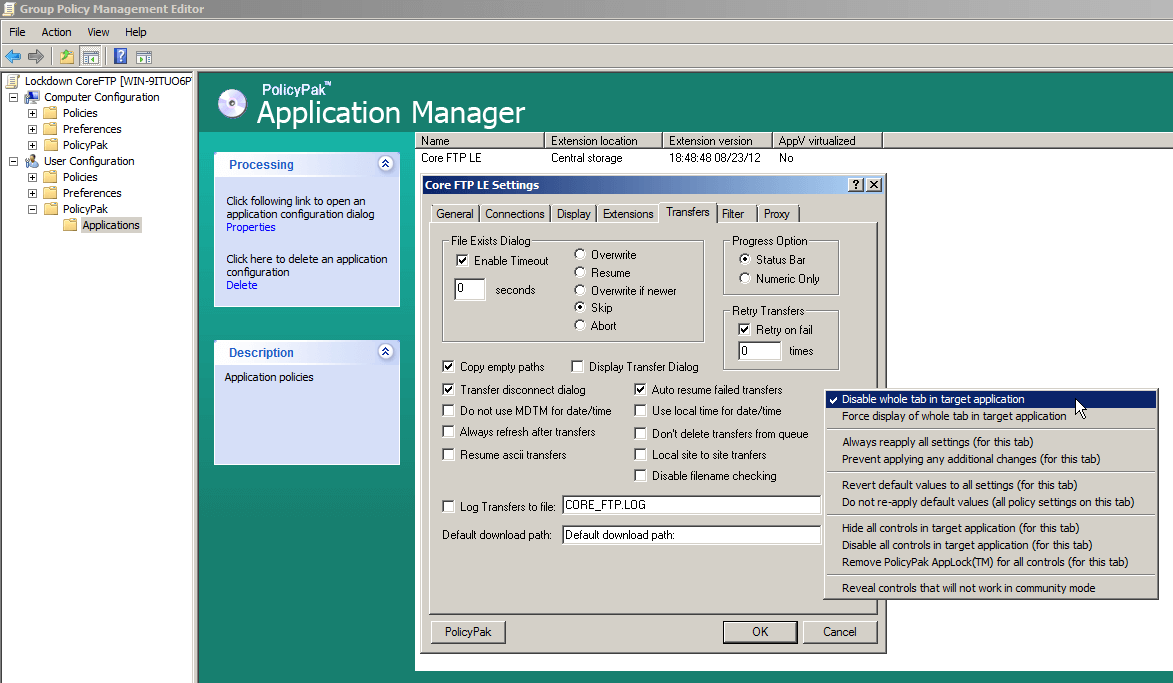Choose Overwrite if newer radio option
This screenshot has height=683, width=1173.
580,290
